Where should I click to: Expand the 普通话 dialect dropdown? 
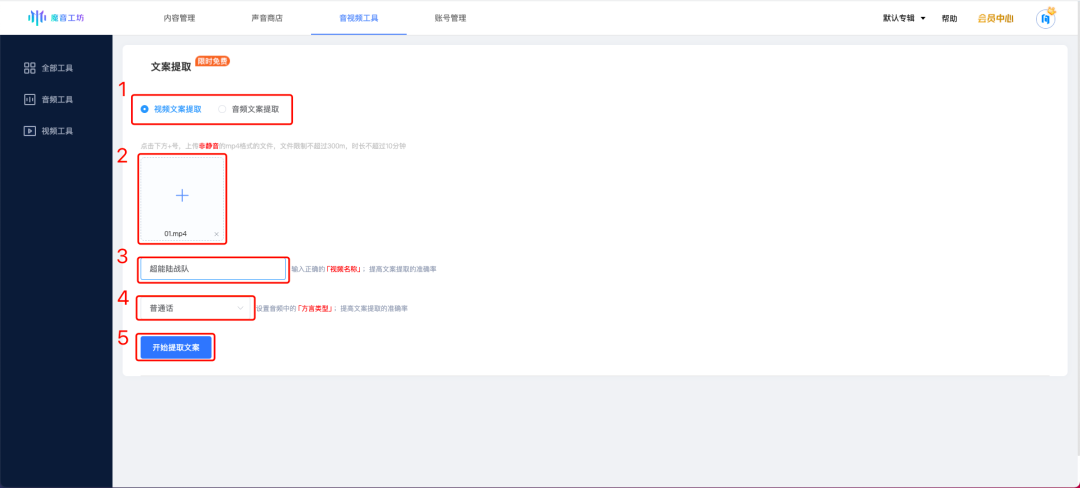pos(196,308)
